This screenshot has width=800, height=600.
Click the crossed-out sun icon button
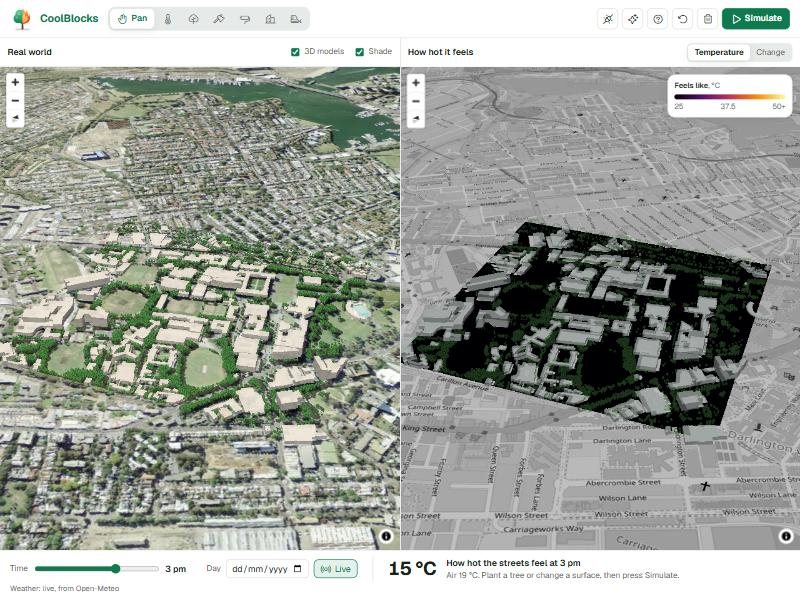pyautogui.click(x=608, y=19)
